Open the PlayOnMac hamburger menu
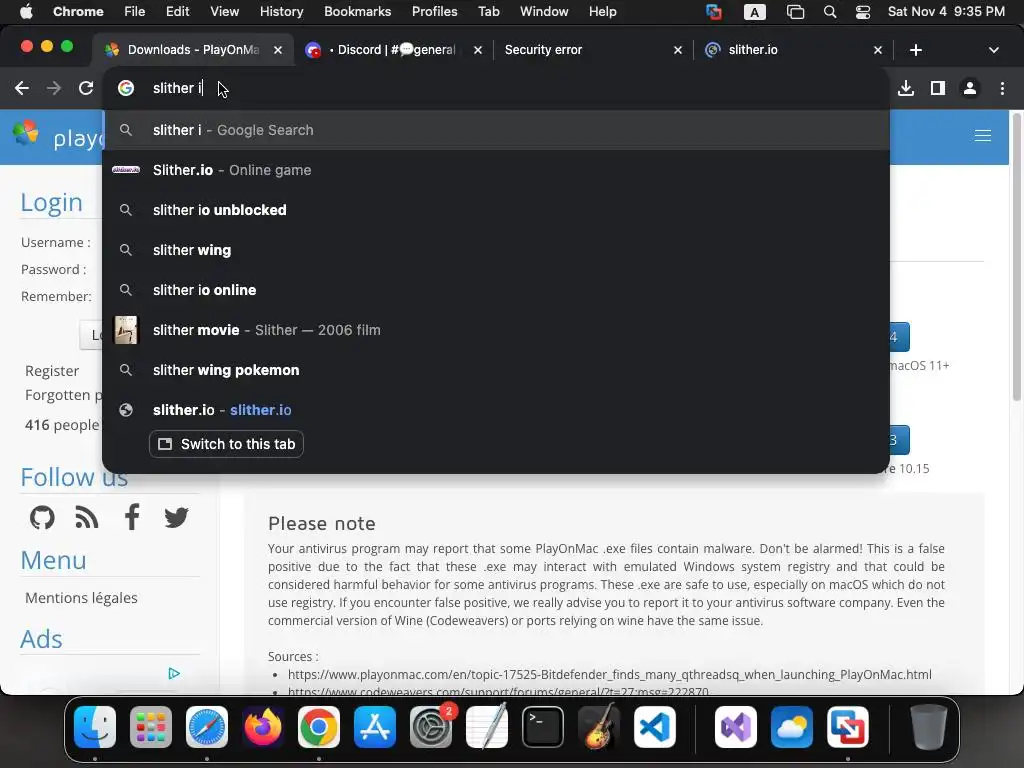Screen dimensions: 1024x768 click(x=982, y=136)
